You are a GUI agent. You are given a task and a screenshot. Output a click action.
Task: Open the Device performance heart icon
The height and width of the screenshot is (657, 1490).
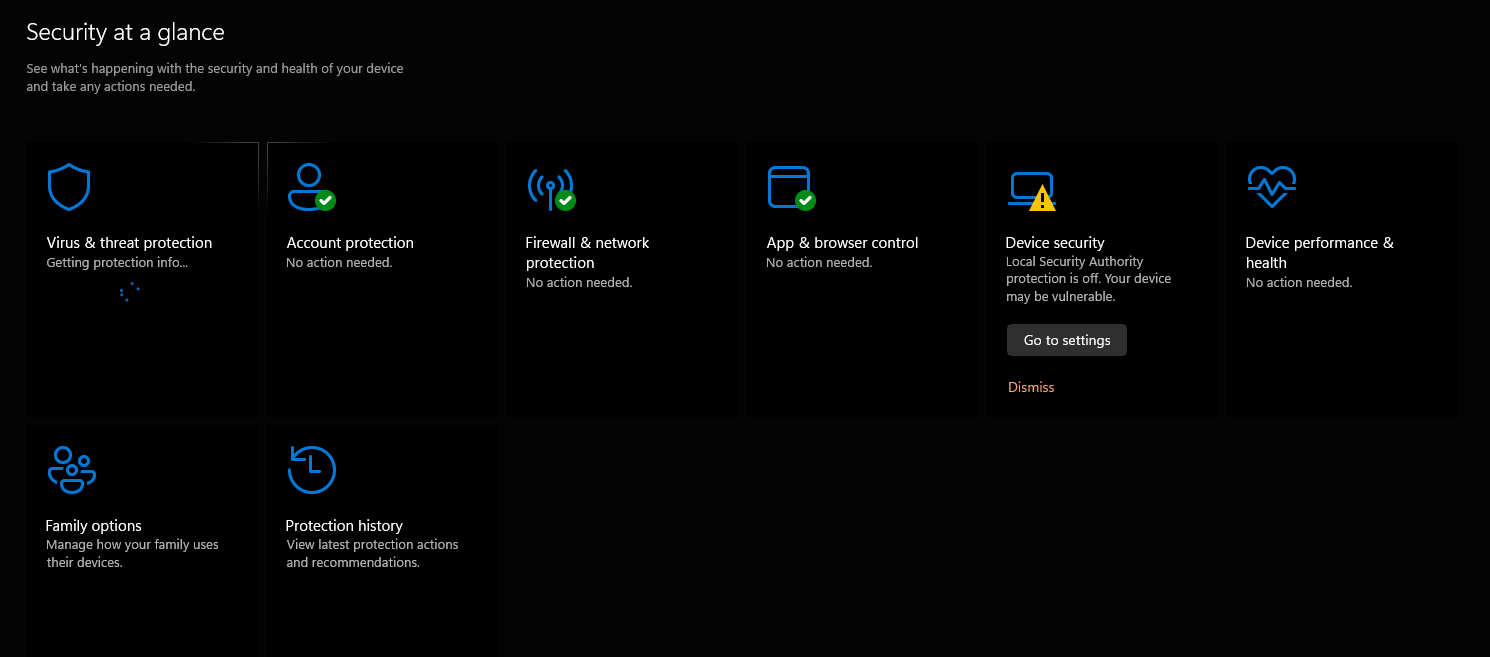1271,187
